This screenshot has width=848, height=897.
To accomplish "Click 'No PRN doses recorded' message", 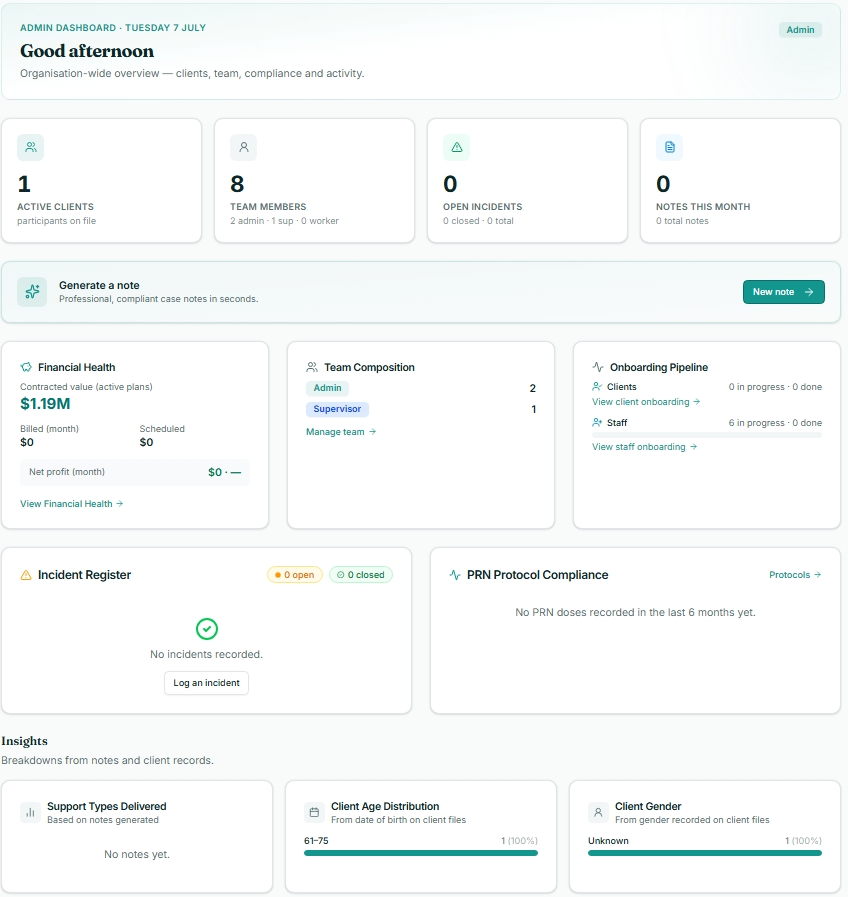I will coord(635,612).
